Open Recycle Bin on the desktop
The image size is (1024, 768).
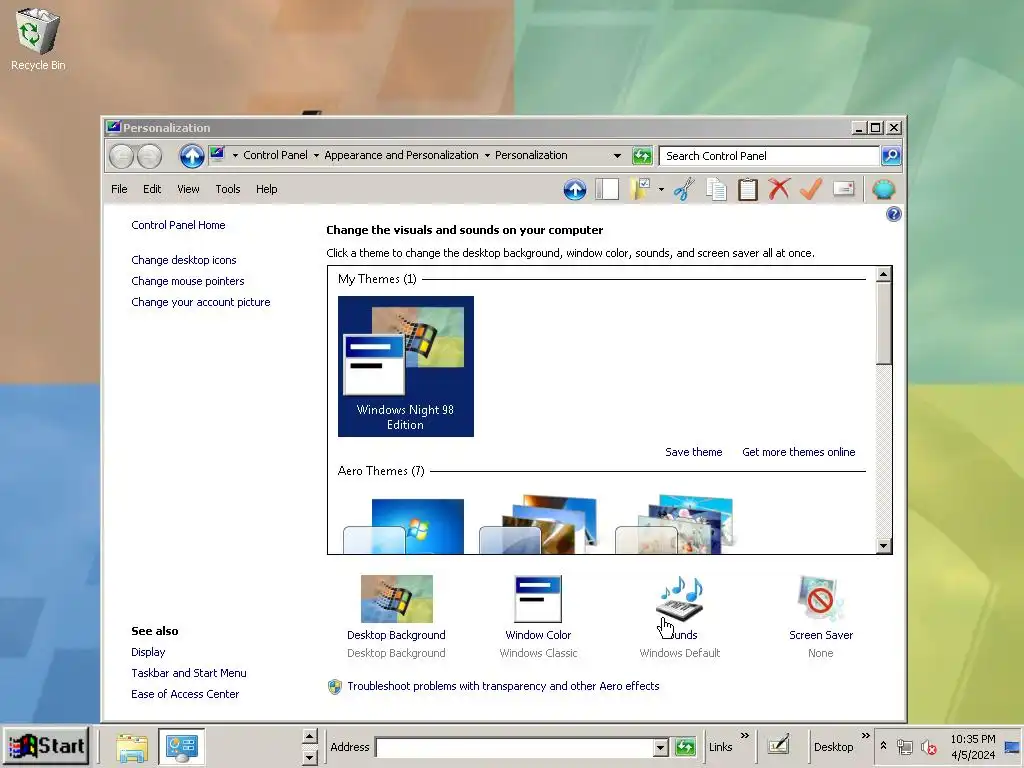pyautogui.click(x=38, y=39)
